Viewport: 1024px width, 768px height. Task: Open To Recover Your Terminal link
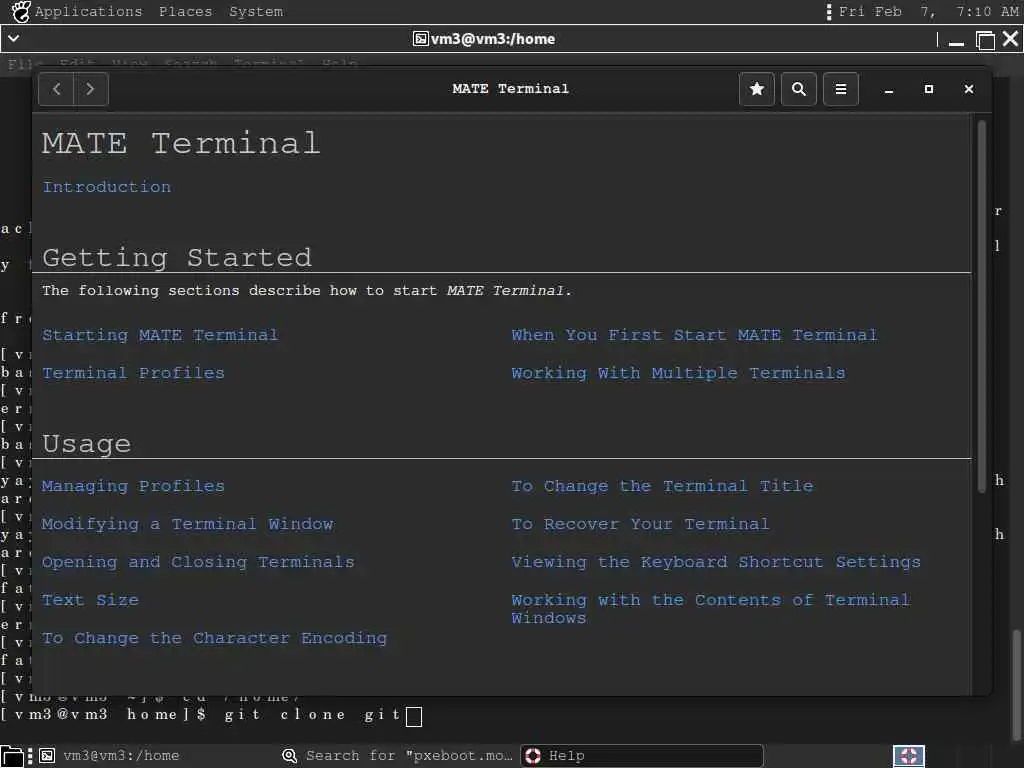coord(640,524)
